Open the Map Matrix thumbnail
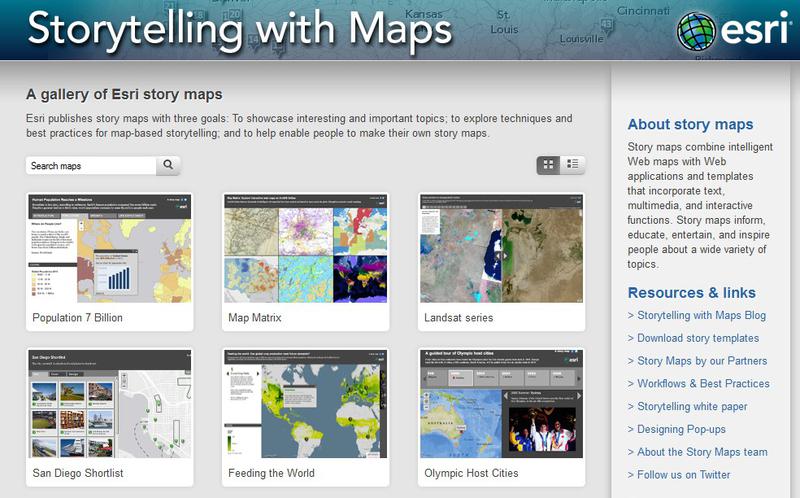 click(x=306, y=249)
